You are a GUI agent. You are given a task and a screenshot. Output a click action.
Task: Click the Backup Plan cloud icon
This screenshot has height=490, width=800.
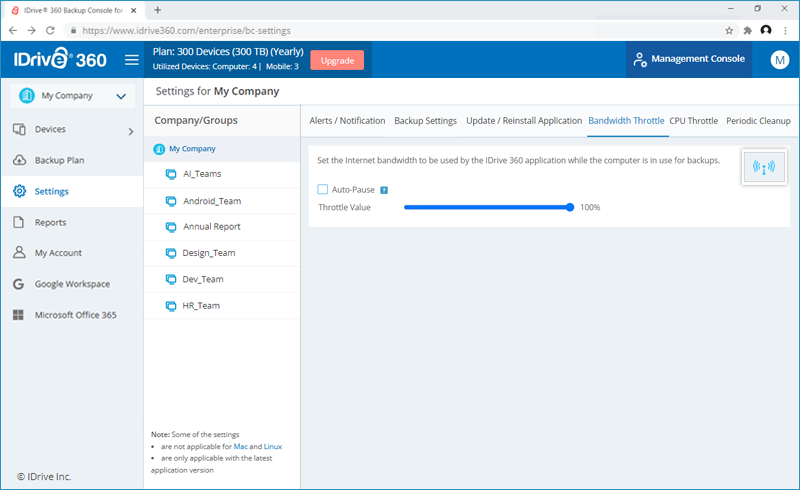(x=19, y=160)
